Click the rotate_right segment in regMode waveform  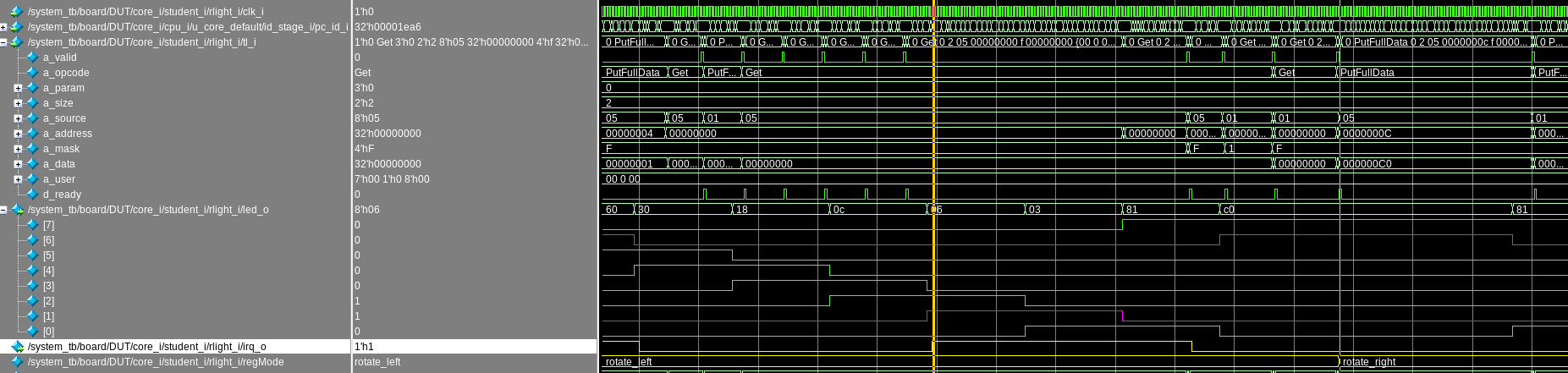coord(1369,362)
